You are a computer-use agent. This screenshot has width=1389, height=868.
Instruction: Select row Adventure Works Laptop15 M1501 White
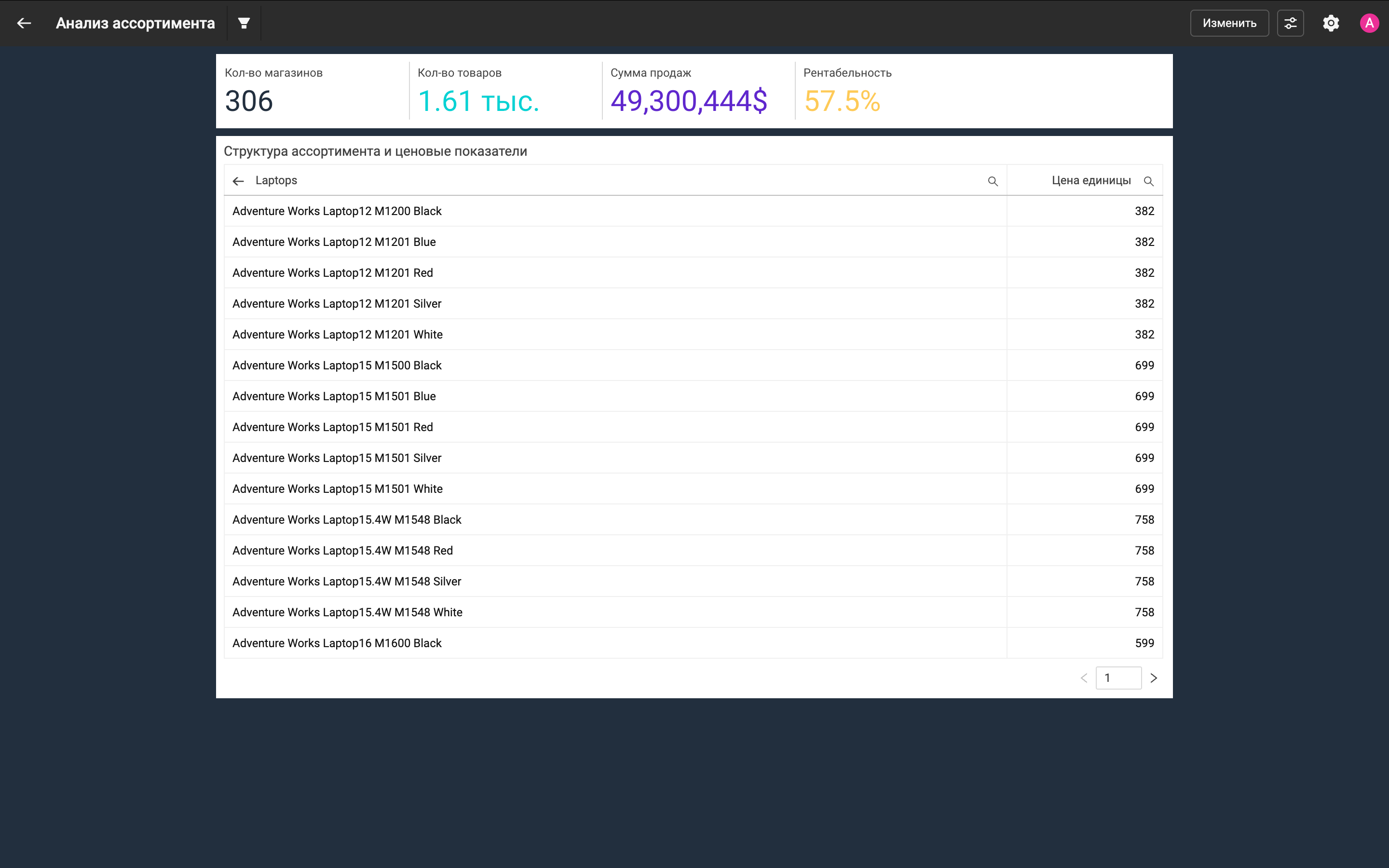pyautogui.click(x=694, y=489)
